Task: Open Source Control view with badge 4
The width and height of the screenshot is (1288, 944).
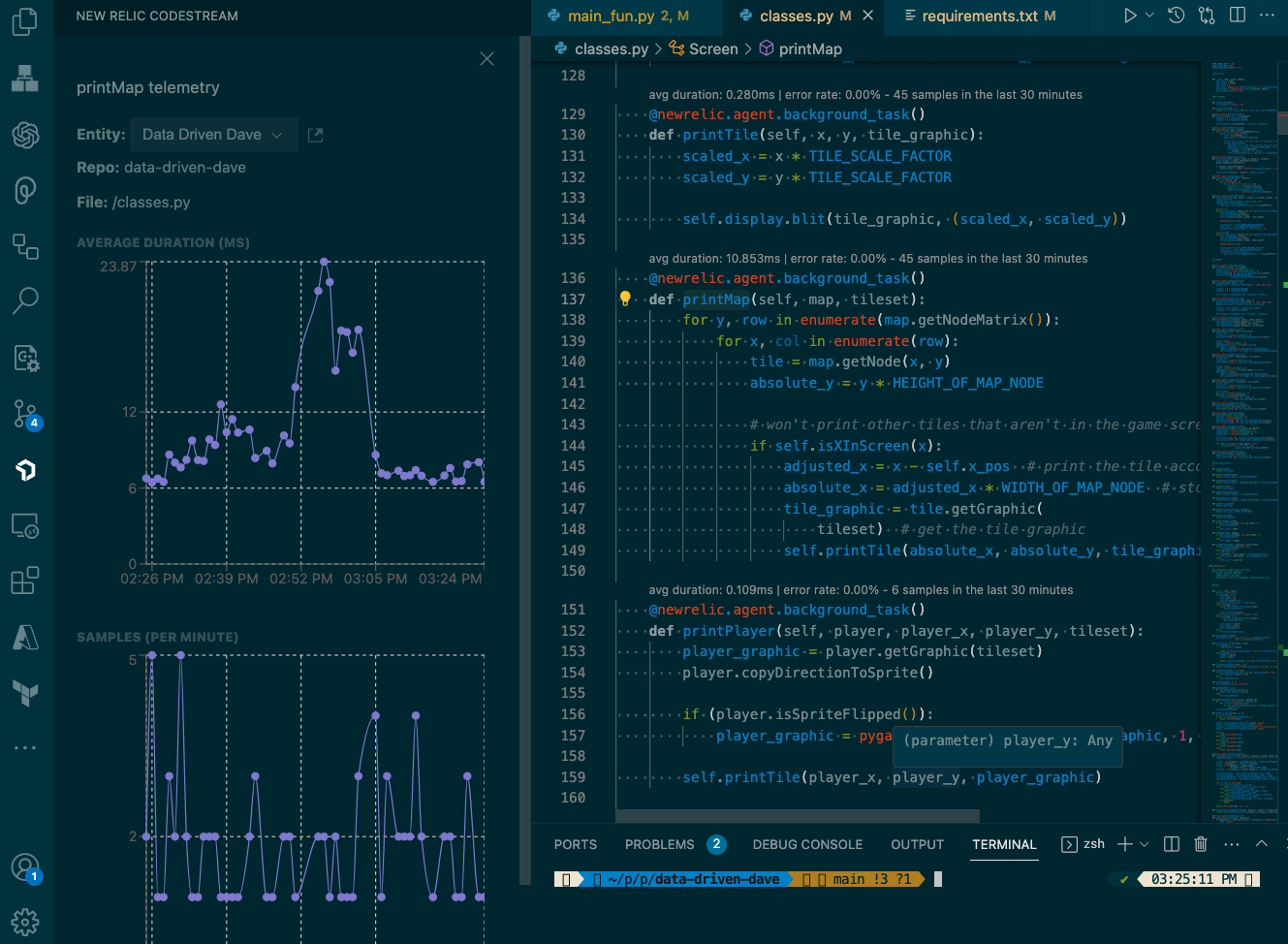Action: [25, 415]
